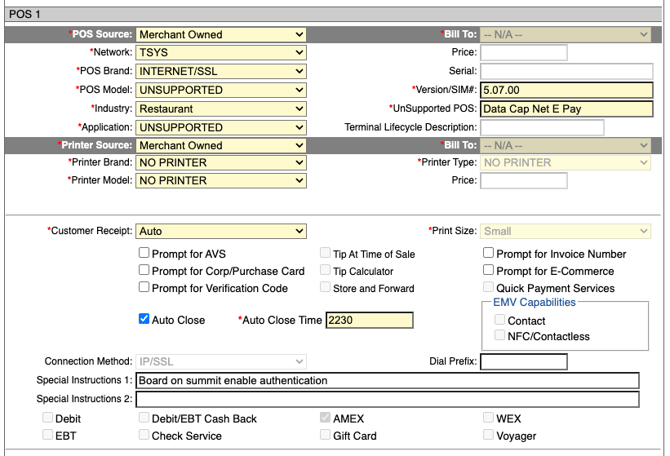The width and height of the screenshot is (670, 456).
Task: Open the POS Source dropdown
Action: [x=221, y=34]
